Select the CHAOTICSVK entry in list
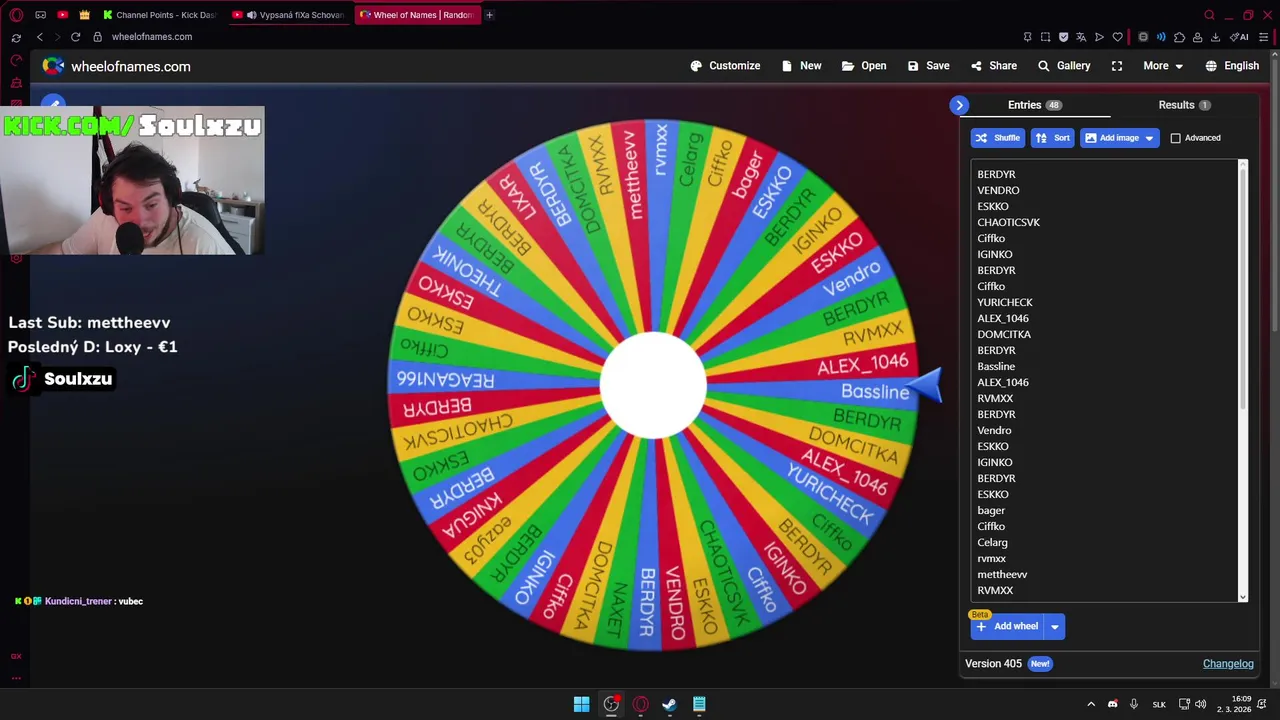The height and width of the screenshot is (720, 1280). [x=1008, y=222]
